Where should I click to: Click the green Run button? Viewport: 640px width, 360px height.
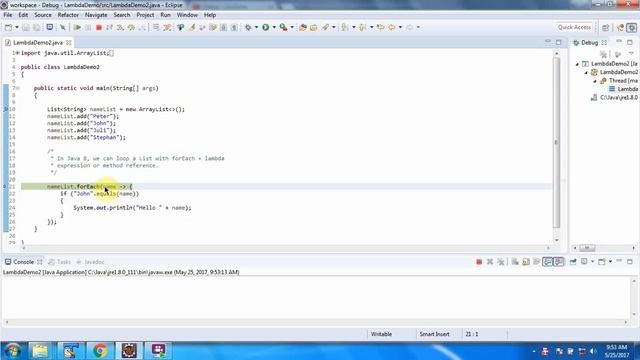266,27
